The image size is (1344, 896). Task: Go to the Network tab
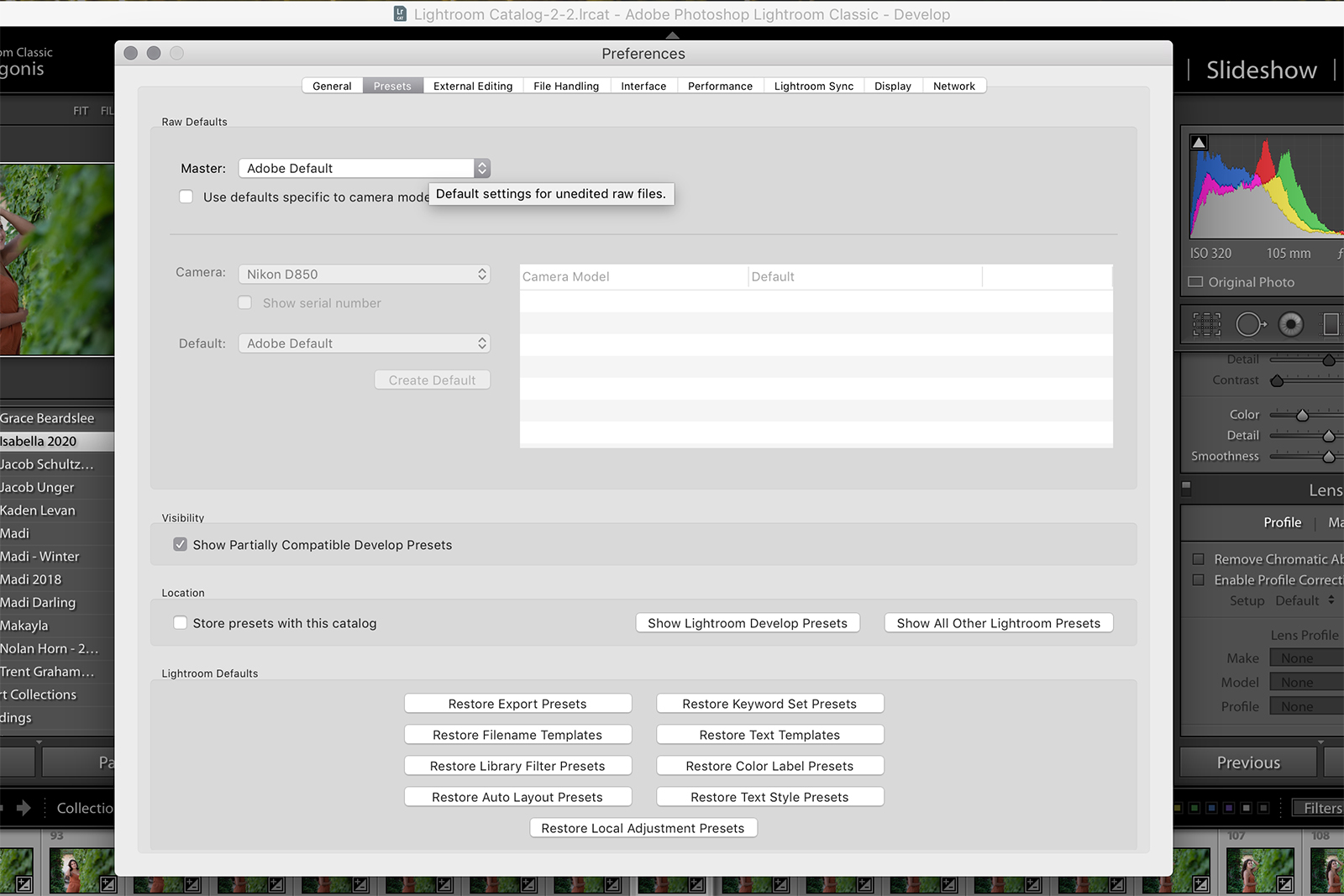[954, 86]
